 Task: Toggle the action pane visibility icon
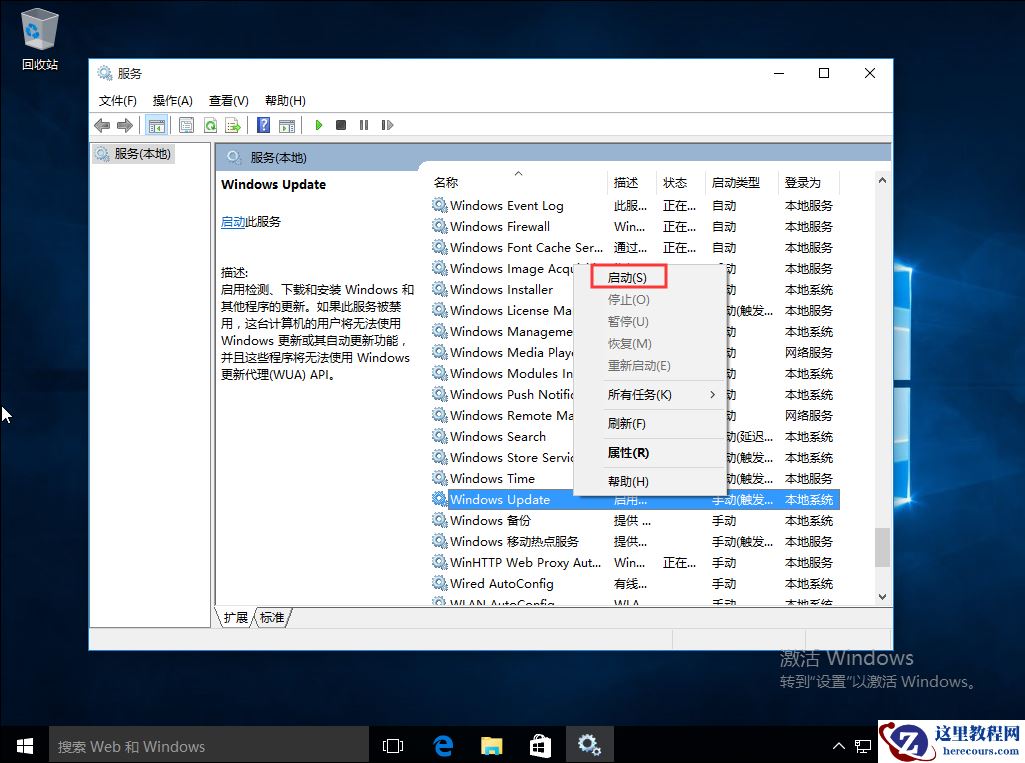point(286,124)
